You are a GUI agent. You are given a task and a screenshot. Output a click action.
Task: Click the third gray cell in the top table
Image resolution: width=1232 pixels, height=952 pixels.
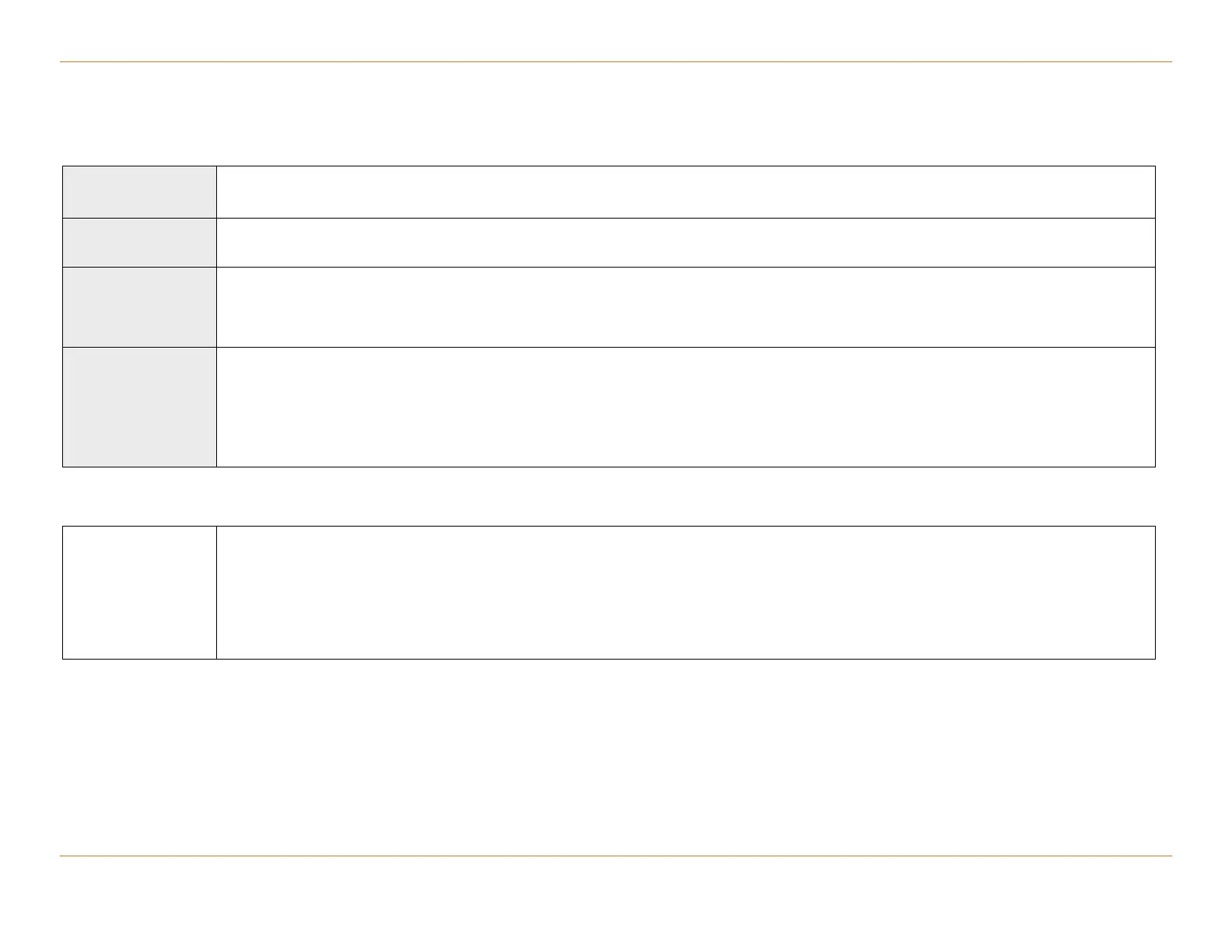point(139,307)
